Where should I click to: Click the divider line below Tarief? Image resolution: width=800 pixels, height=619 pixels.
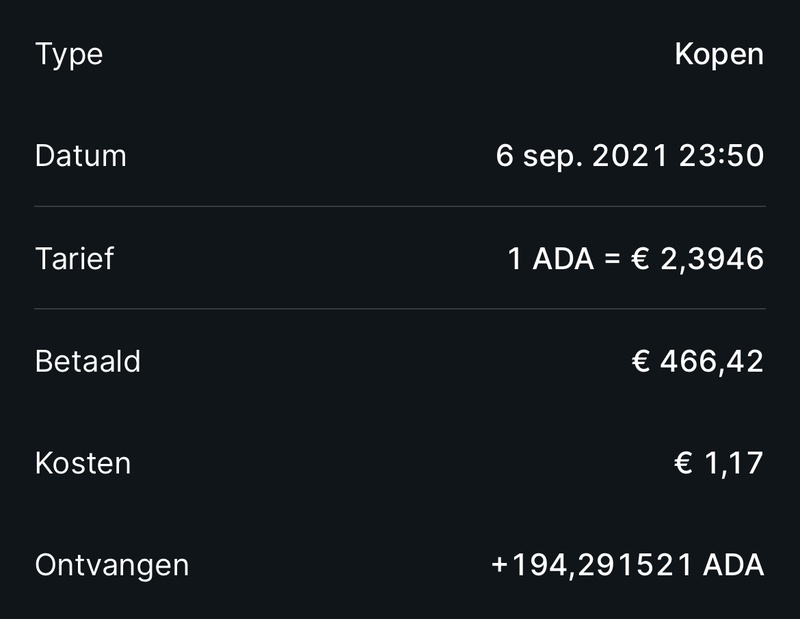(400, 308)
